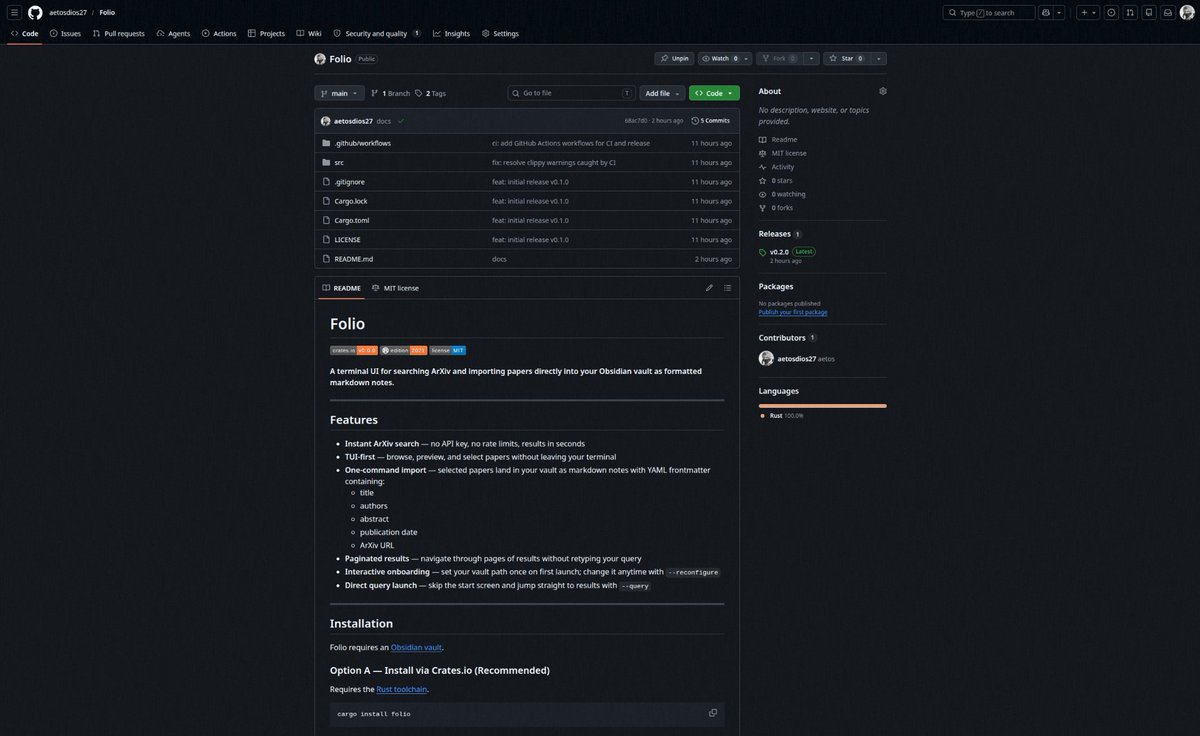
Task: Edit README with pencil icon
Action: coord(709,288)
